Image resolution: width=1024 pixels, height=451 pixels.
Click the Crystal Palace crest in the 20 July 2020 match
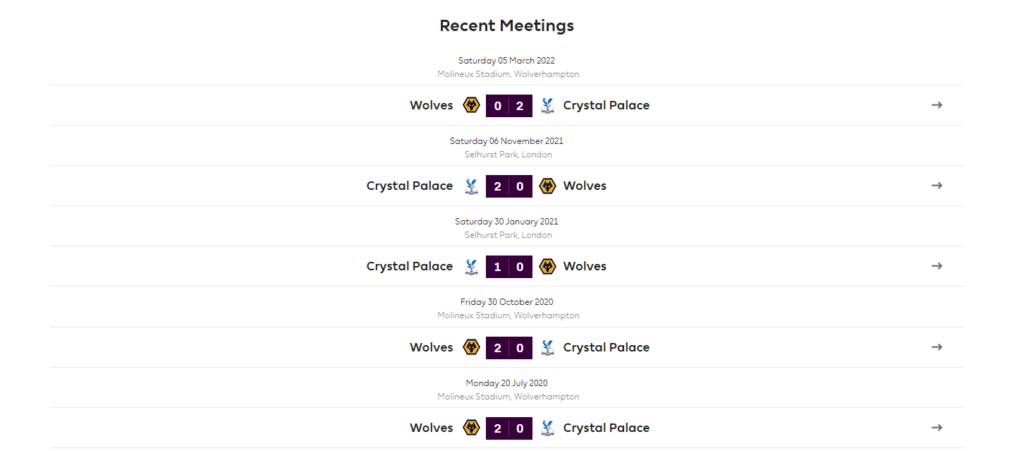[x=547, y=428]
